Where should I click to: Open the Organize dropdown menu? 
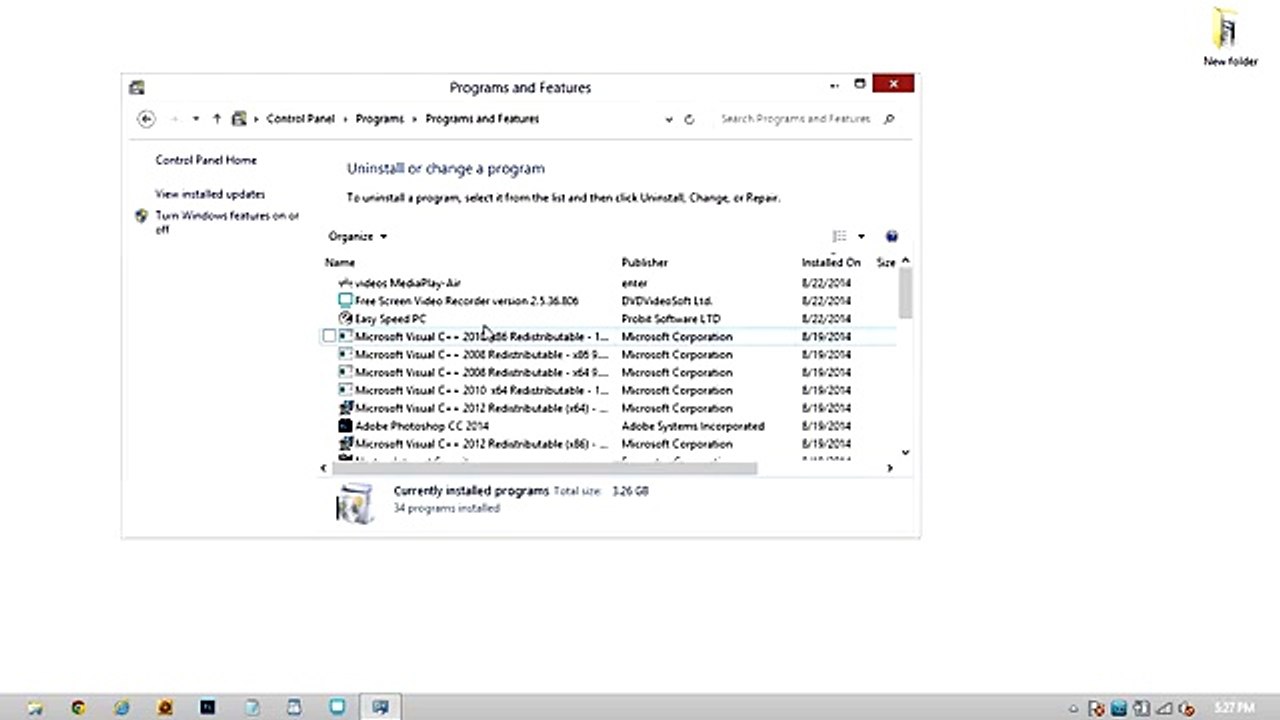click(x=357, y=237)
